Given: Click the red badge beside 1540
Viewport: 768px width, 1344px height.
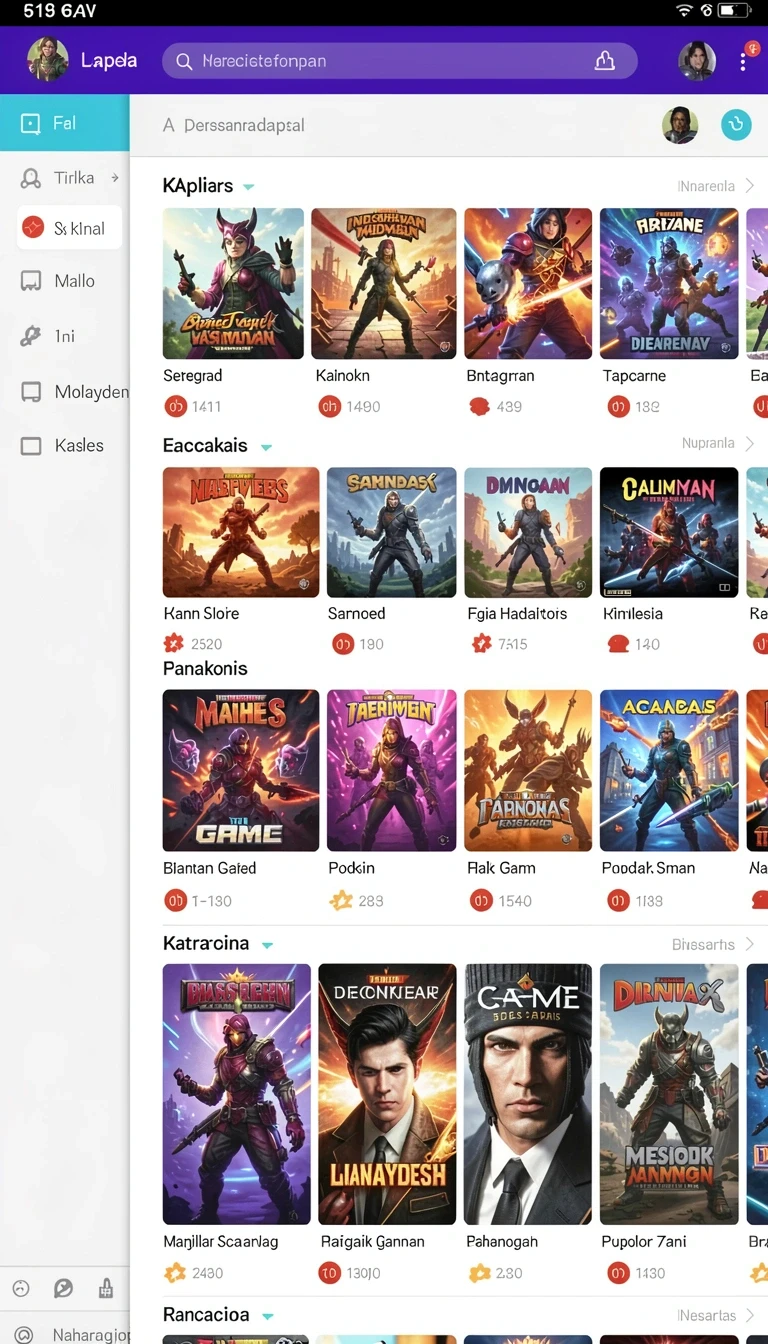Looking at the screenshot, I should pos(481,901).
